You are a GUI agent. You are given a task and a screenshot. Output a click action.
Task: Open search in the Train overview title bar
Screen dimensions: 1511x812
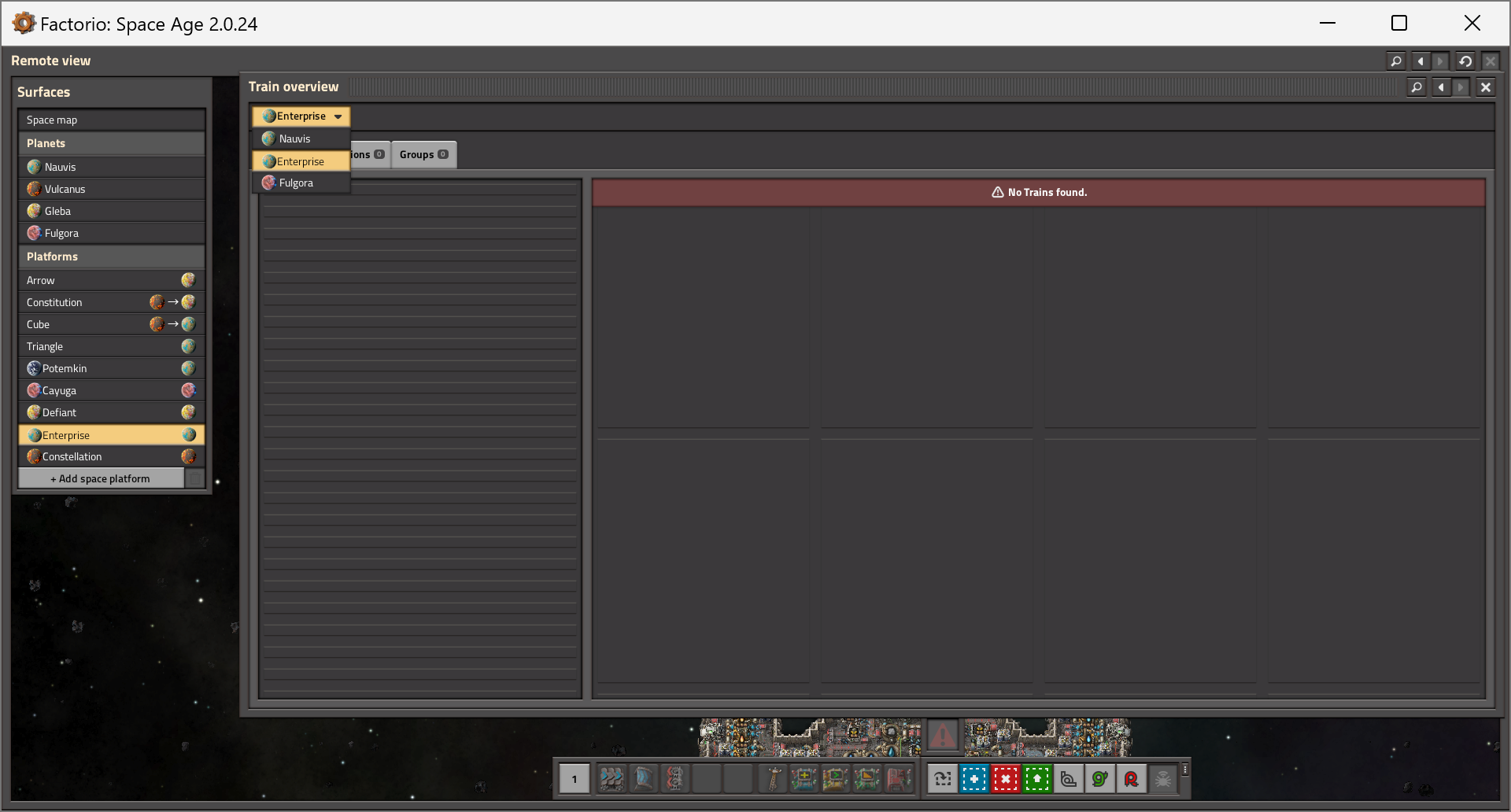(x=1417, y=87)
